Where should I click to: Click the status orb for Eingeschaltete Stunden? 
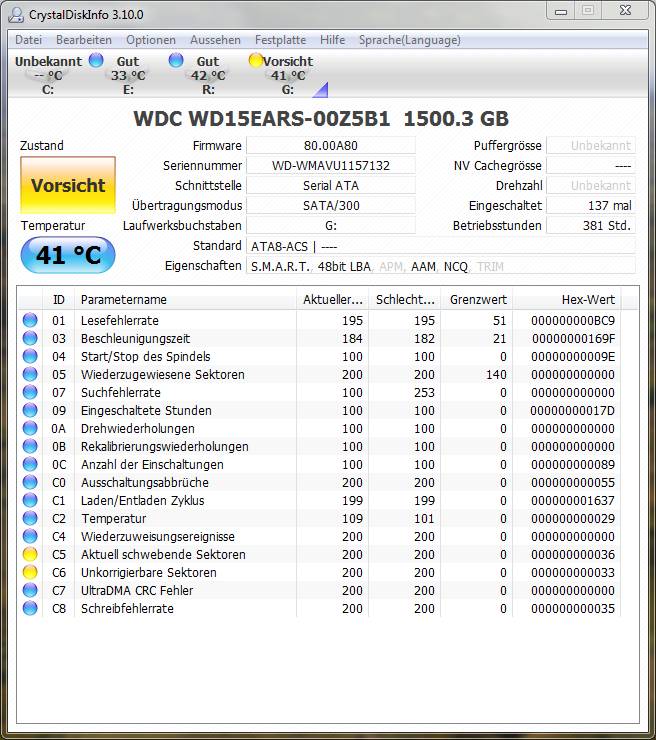point(30,410)
